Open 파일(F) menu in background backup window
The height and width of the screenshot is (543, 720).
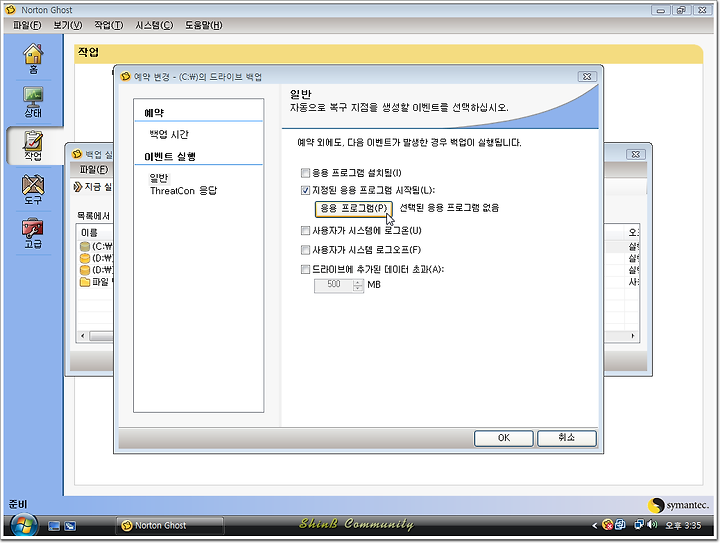click(x=94, y=170)
